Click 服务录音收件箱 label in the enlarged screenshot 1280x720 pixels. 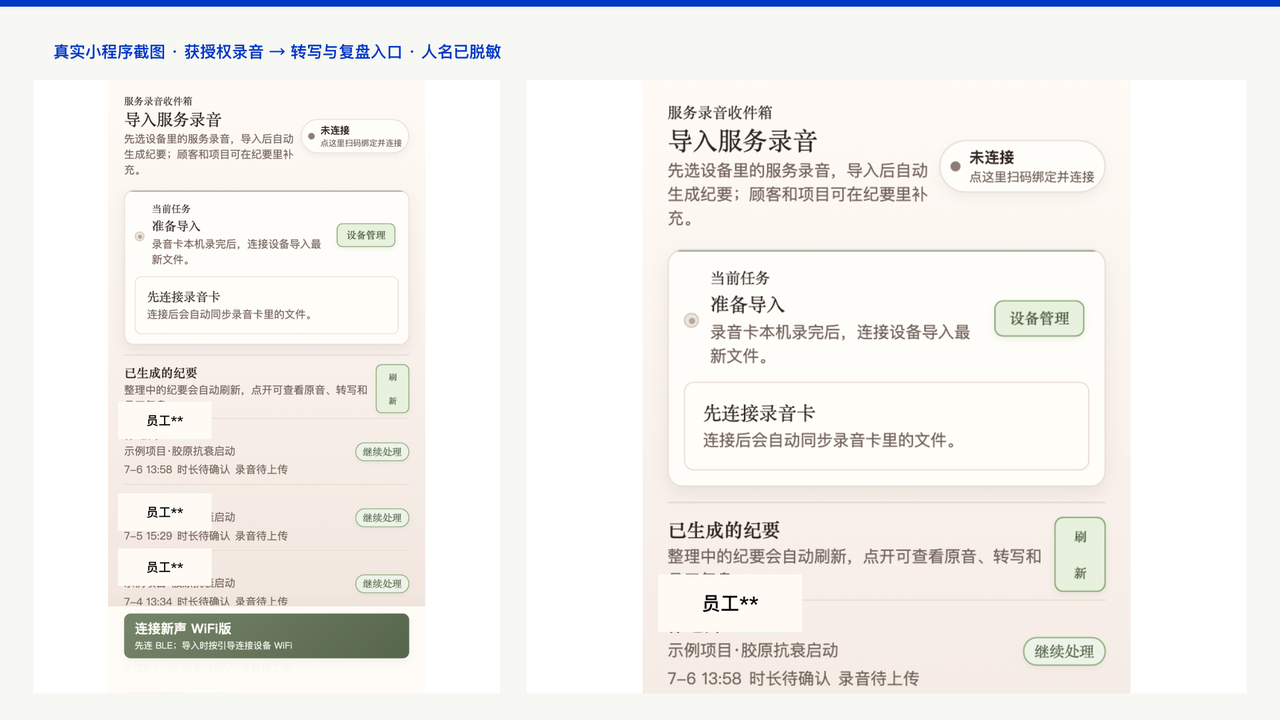(x=720, y=112)
